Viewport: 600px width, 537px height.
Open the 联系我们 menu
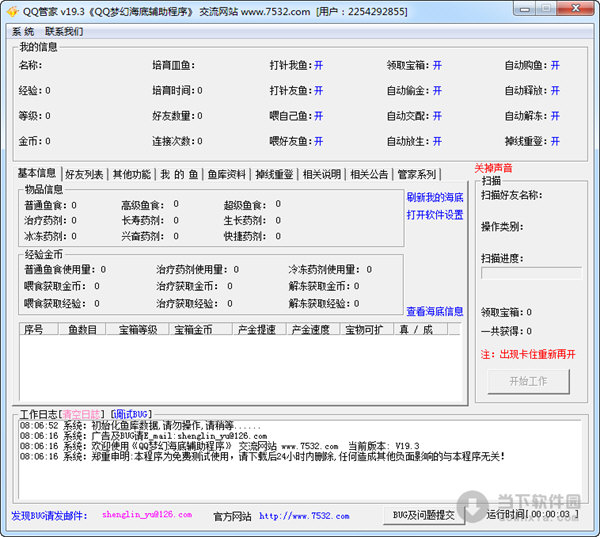(x=64, y=31)
